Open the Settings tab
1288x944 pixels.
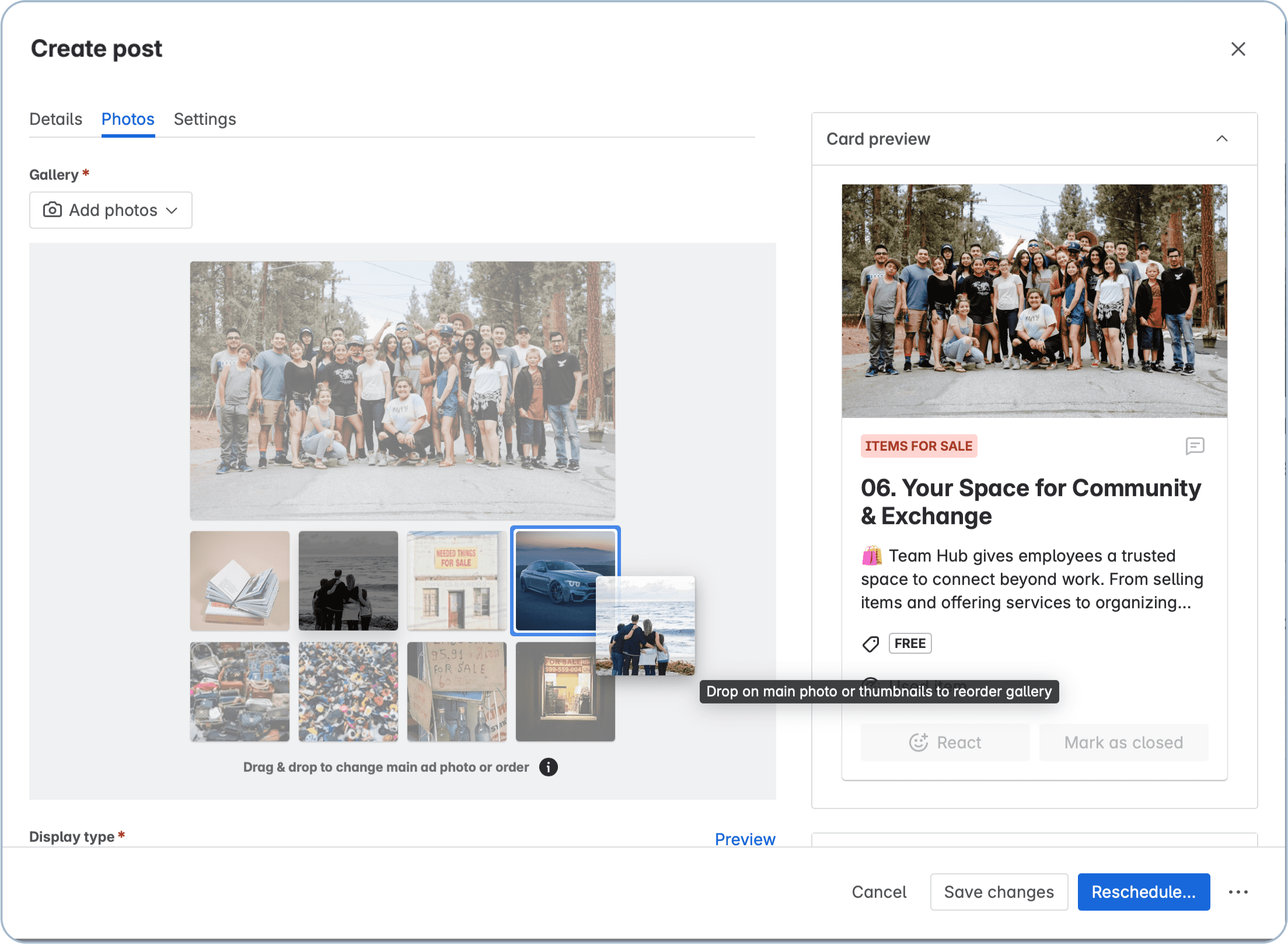click(204, 119)
